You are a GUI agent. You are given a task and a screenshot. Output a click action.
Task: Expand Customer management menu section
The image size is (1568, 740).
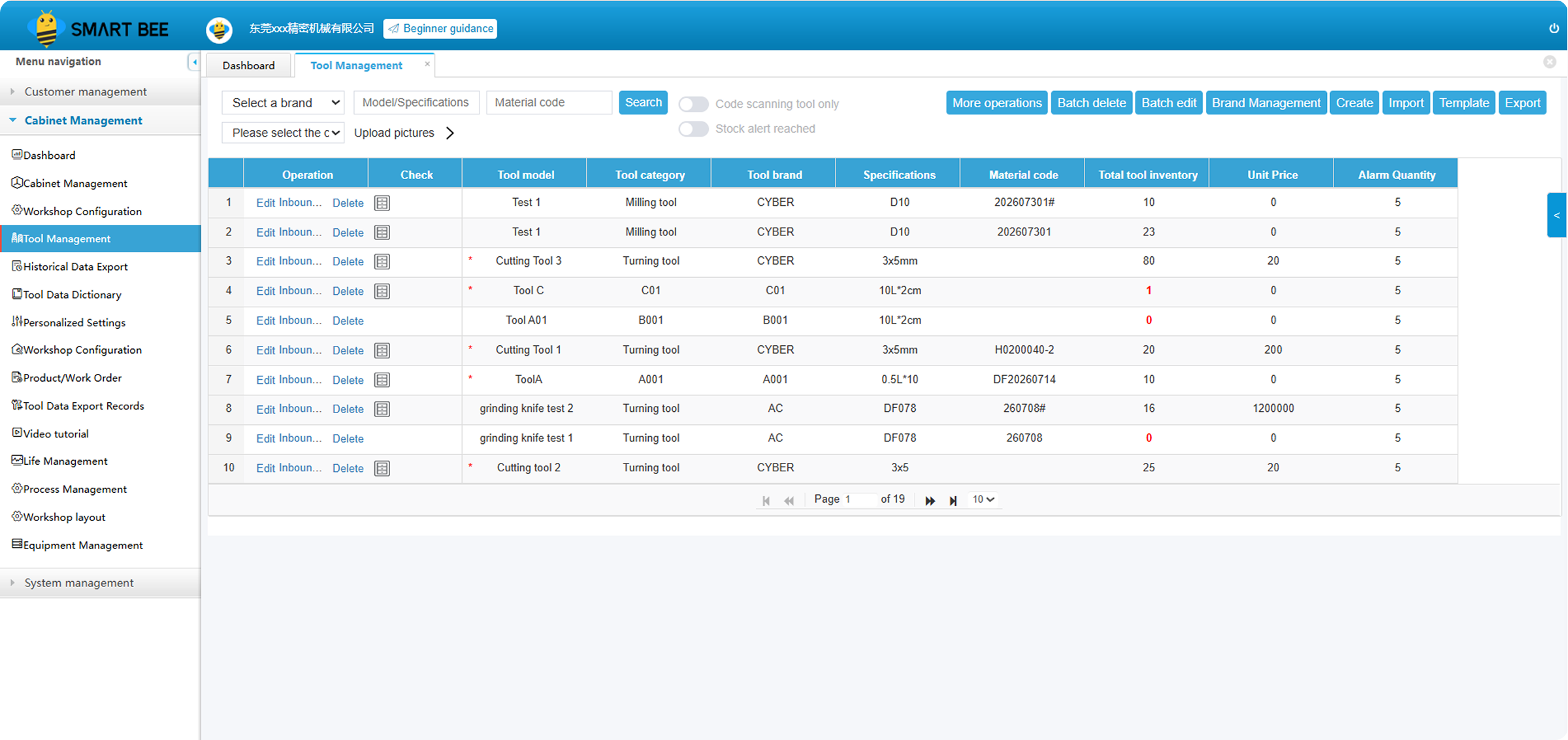tap(100, 92)
